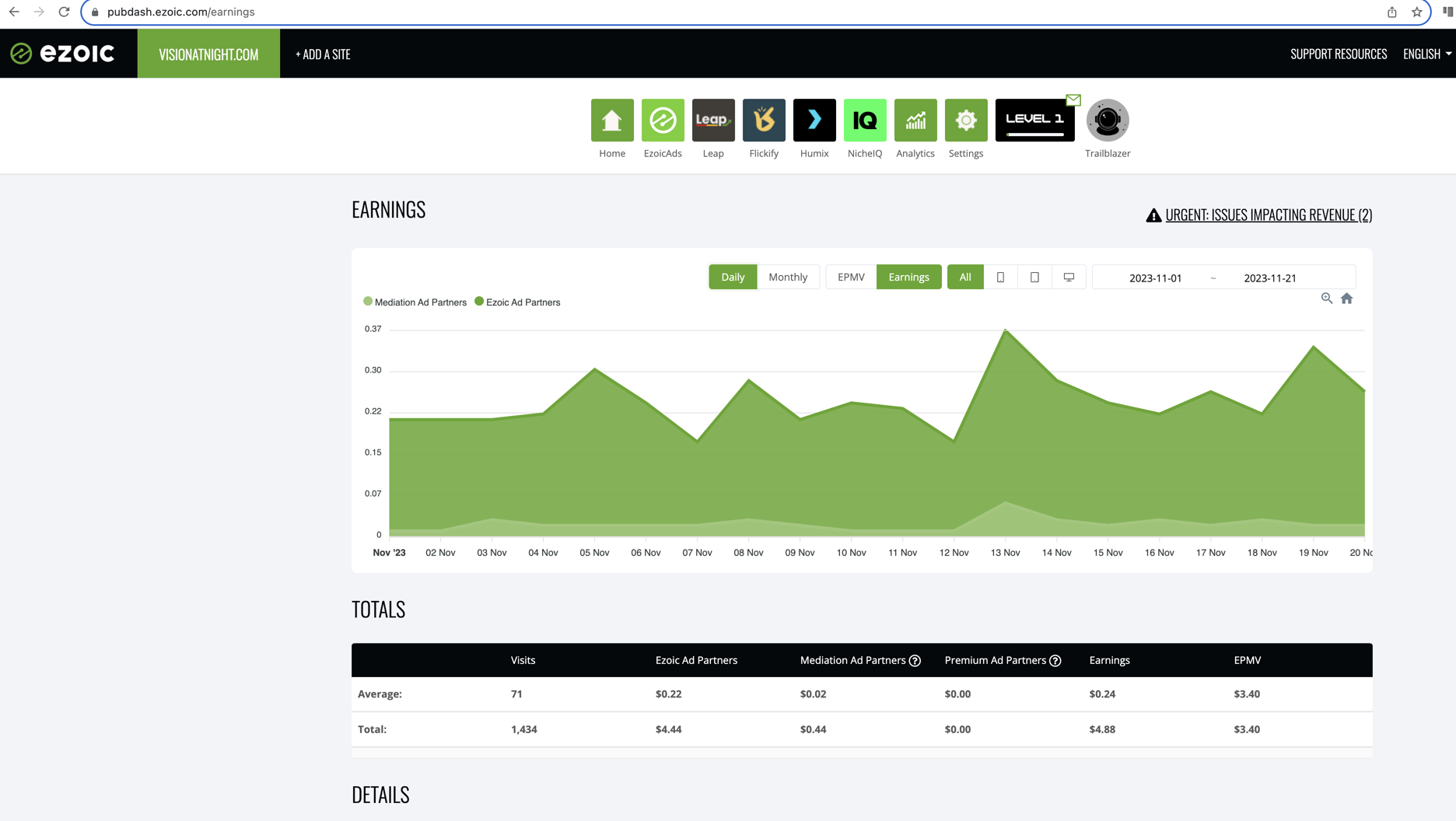The width and height of the screenshot is (1456, 821).
Task: Open the Flickify icon
Action: (764, 120)
